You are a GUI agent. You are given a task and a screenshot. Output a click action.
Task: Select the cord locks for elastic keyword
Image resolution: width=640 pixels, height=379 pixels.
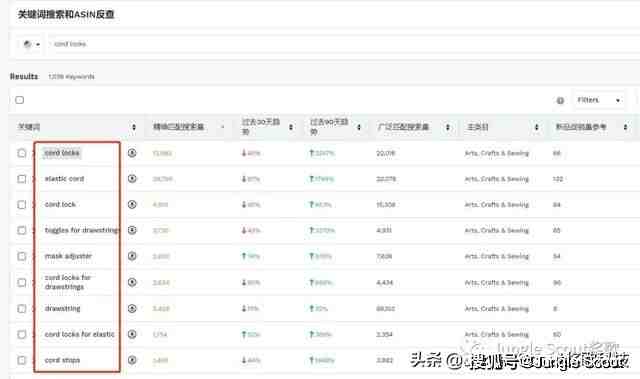click(x=80, y=335)
